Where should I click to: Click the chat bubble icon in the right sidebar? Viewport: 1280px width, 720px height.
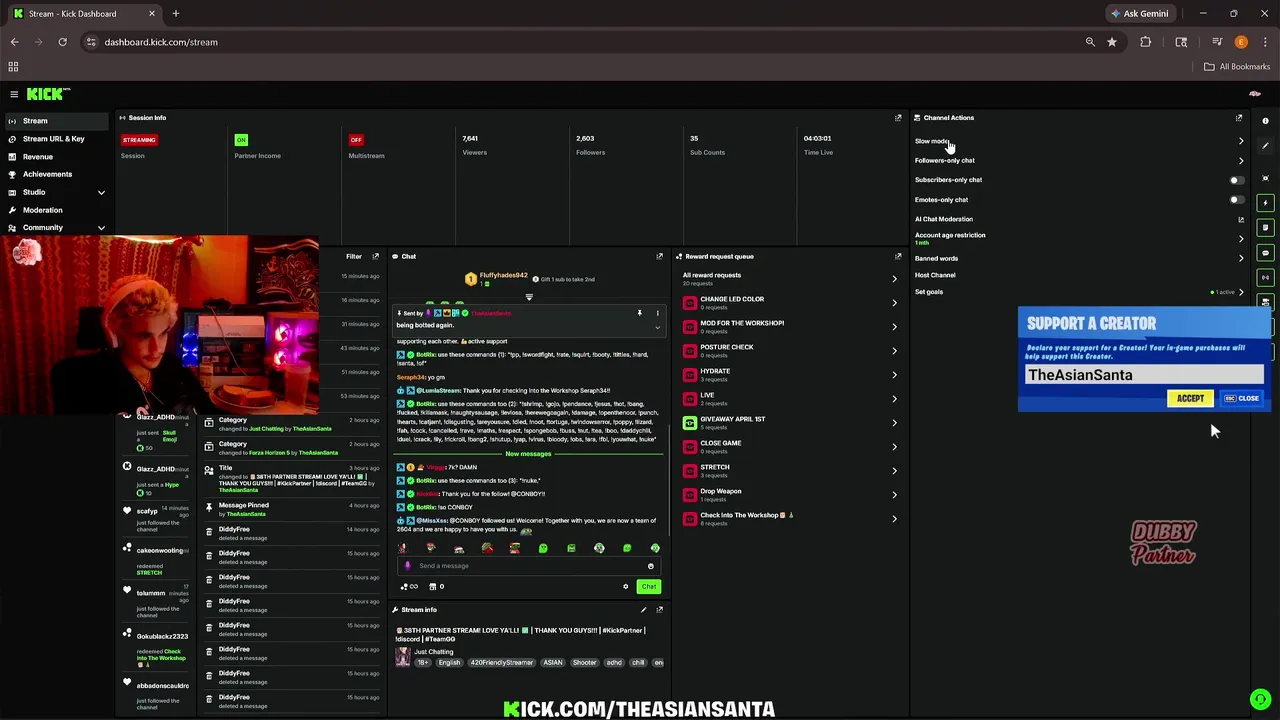coord(1265,253)
